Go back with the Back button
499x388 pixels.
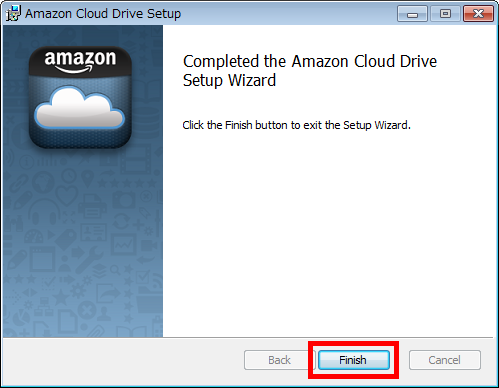pos(279,360)
